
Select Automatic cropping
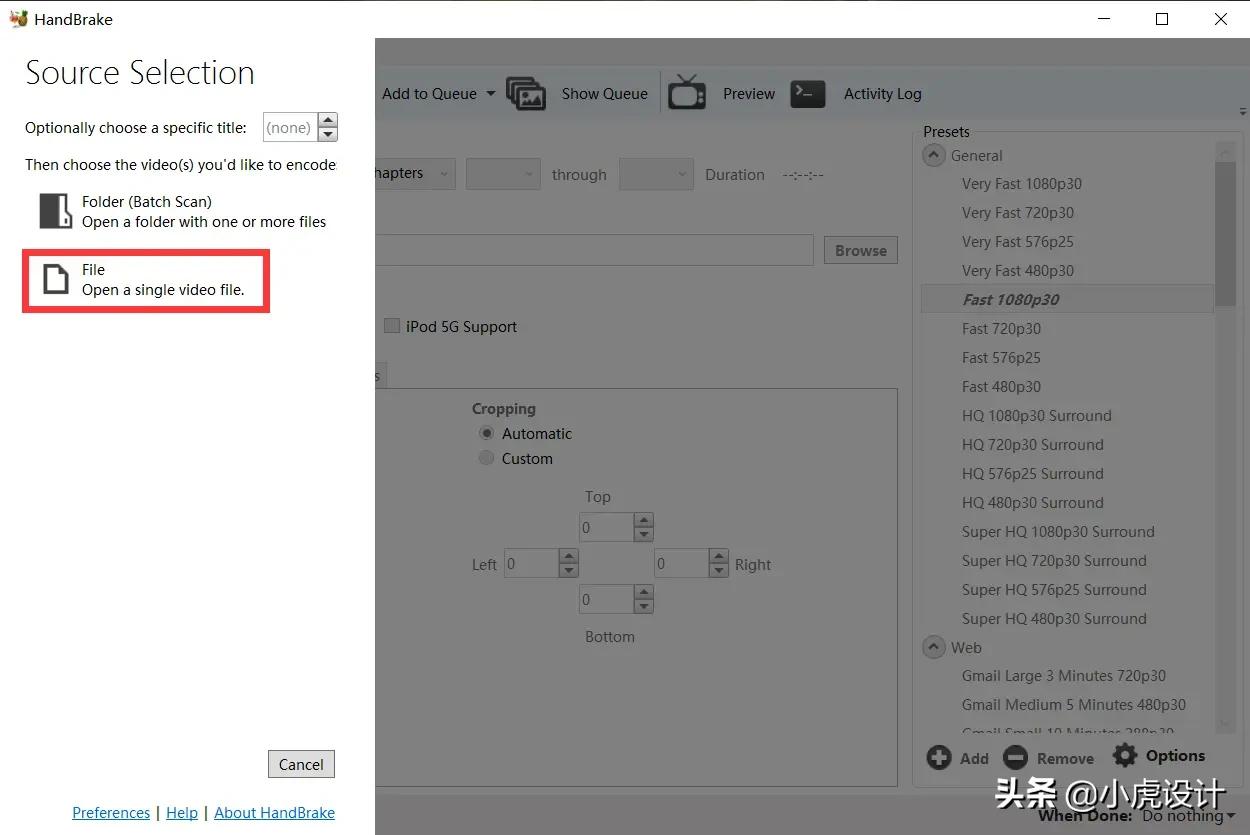(487, 433)
